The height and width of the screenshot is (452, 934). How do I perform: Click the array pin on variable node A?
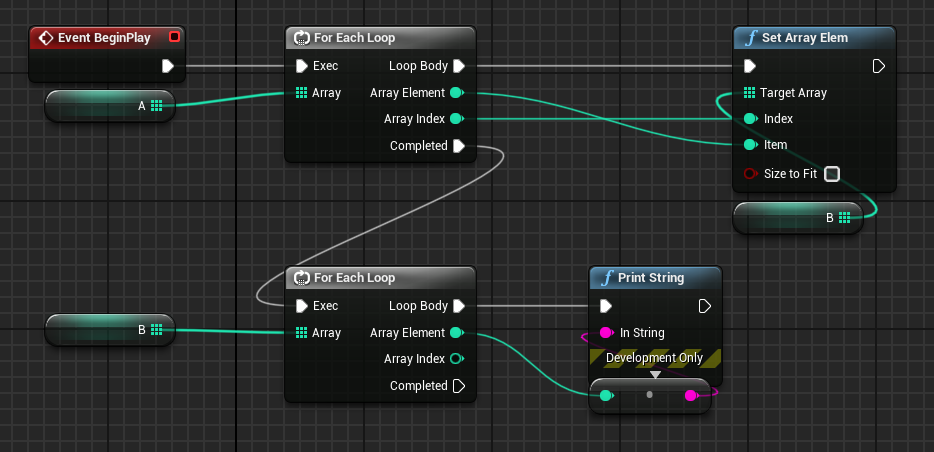[157, 106]
